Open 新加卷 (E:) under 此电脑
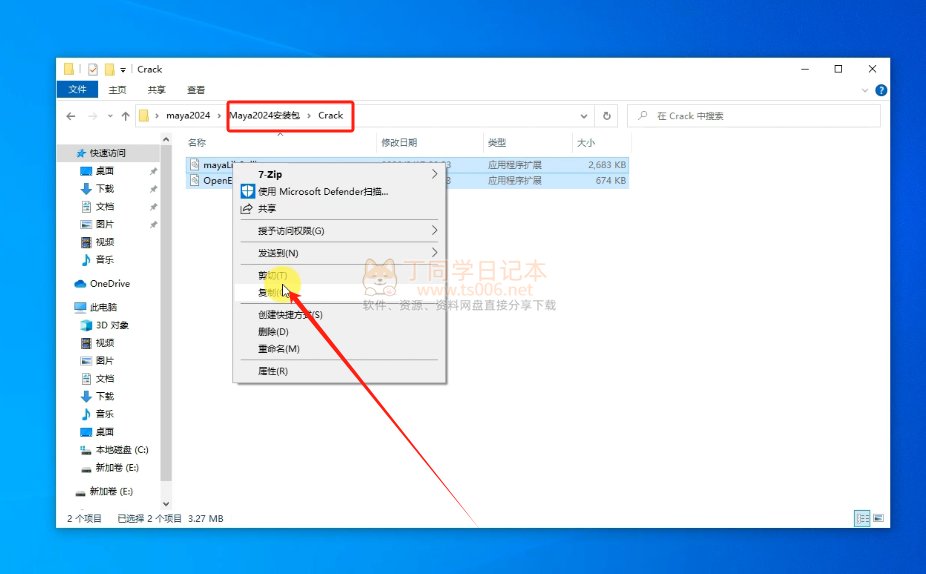 (x=117, y=467)
